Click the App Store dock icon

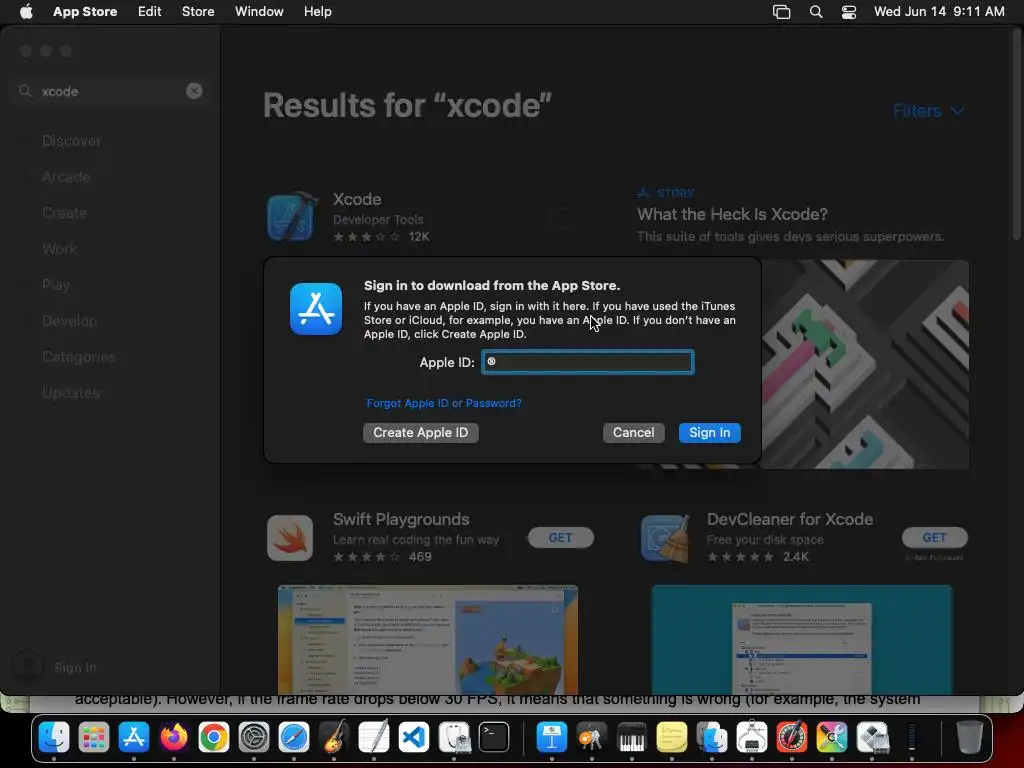tap(134, 738)
